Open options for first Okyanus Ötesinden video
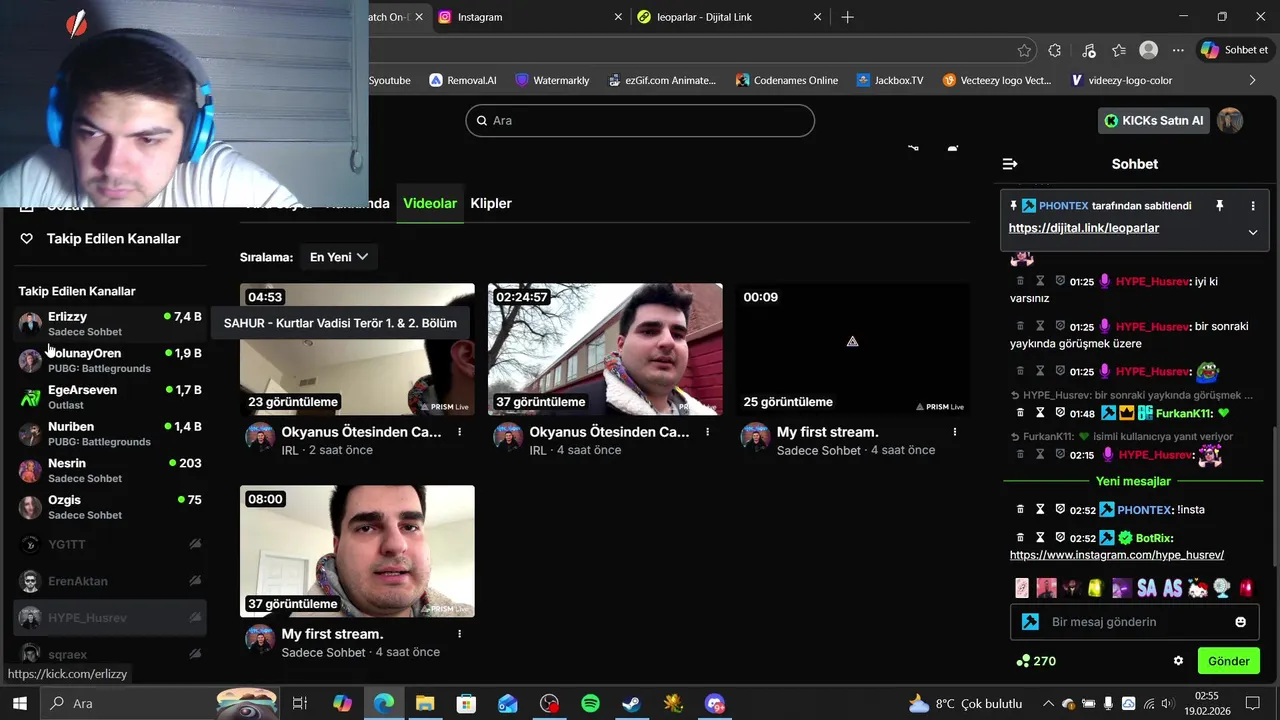The height and width of the screenshot is (720, 1280). (x=460, y=432)
